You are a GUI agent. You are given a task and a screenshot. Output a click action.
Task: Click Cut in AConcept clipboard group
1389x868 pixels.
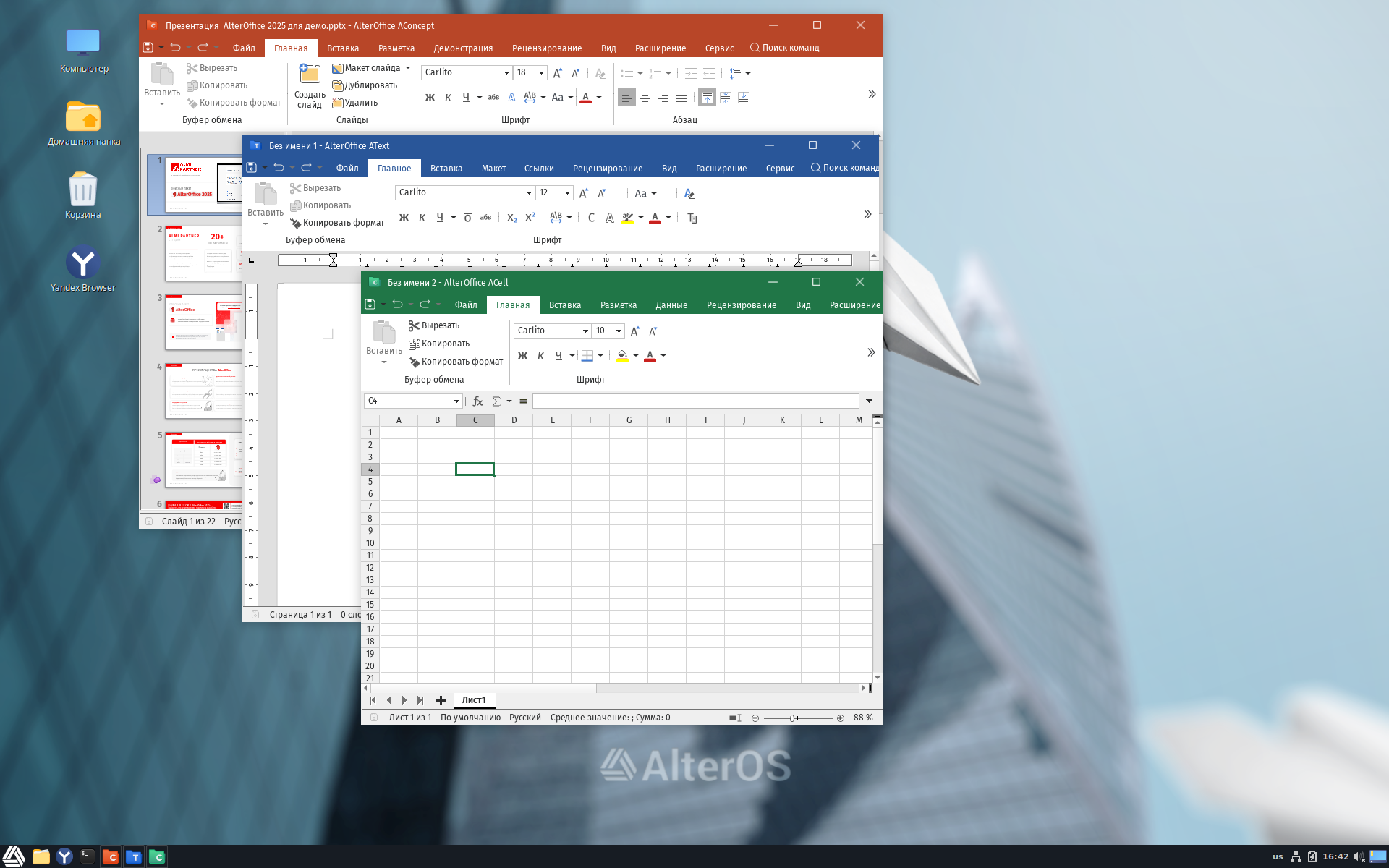coord(212,68)
